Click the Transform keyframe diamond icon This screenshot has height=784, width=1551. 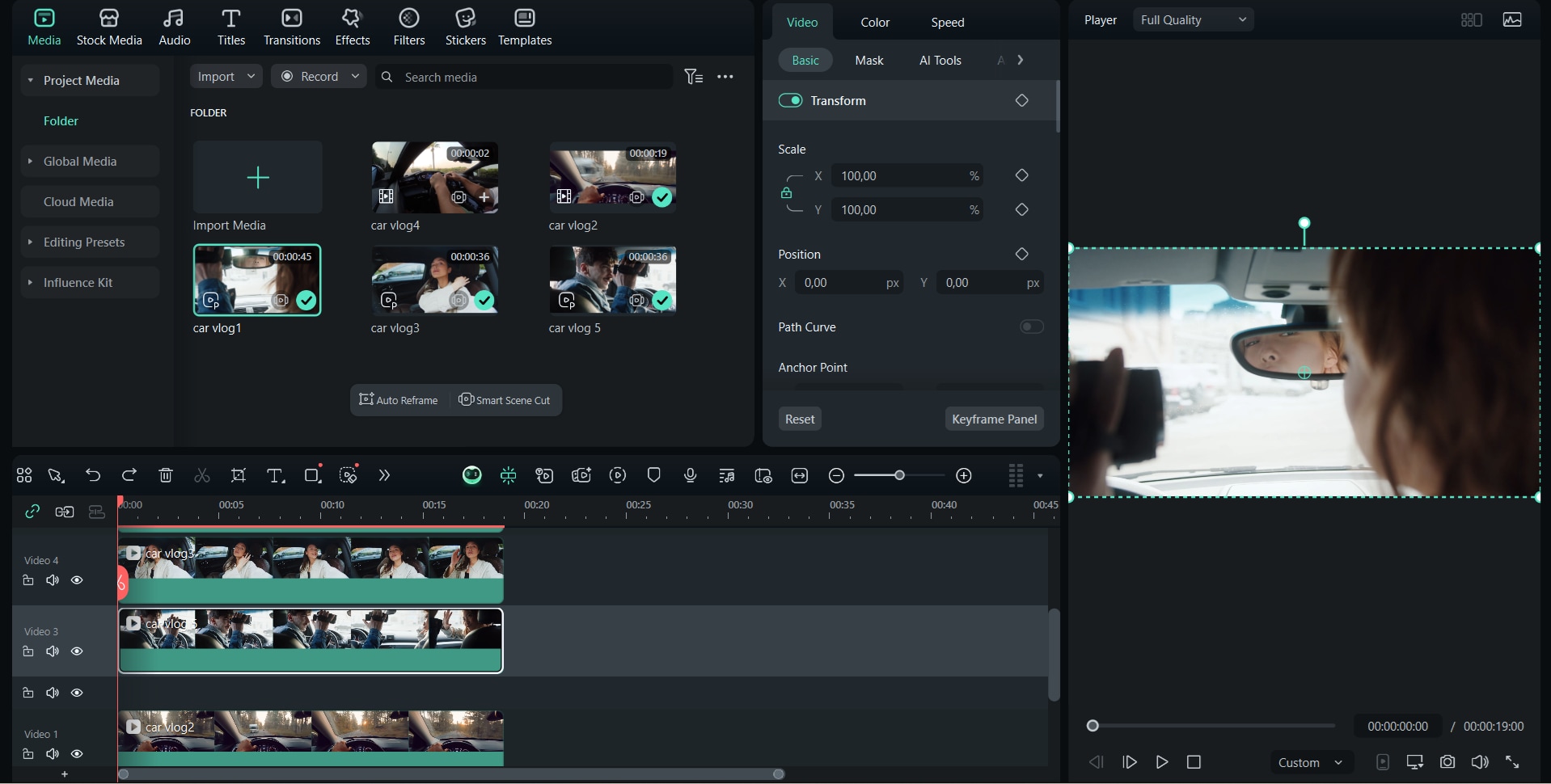pos(1022,100)
